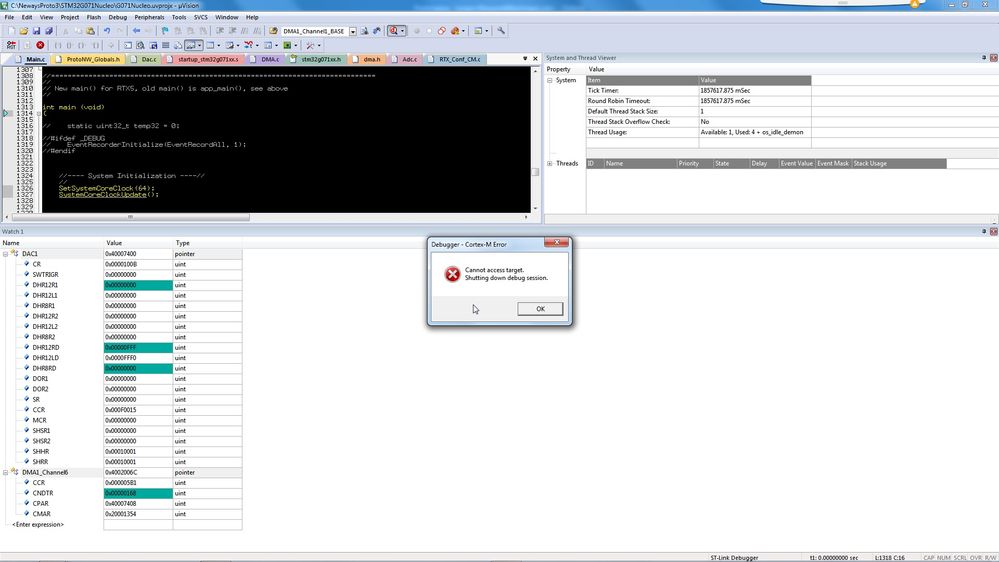Open Toolbox dropdown arrow
999x562 pixels.
point(319,45)
